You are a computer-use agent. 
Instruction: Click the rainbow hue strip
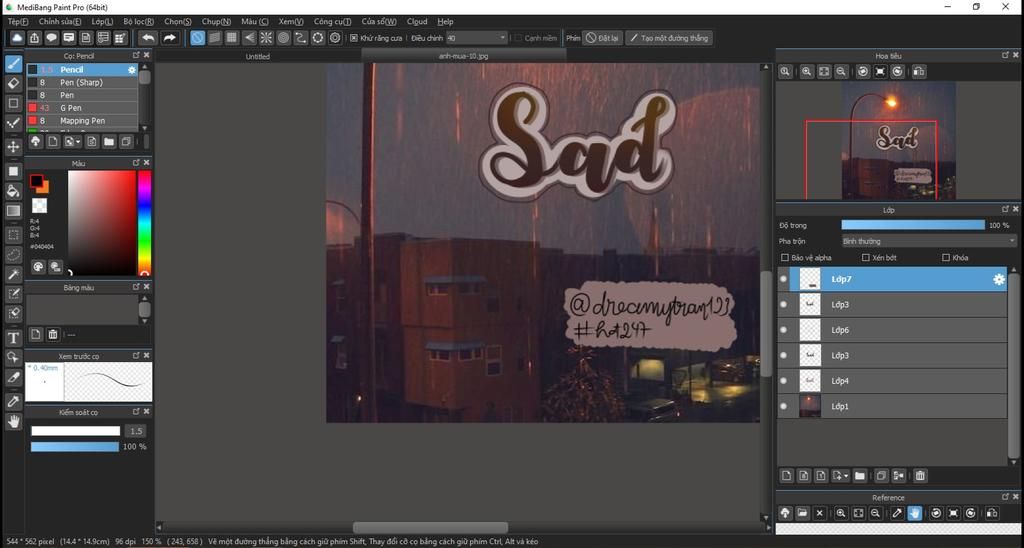pyautogui.click(x=144, y=223)
